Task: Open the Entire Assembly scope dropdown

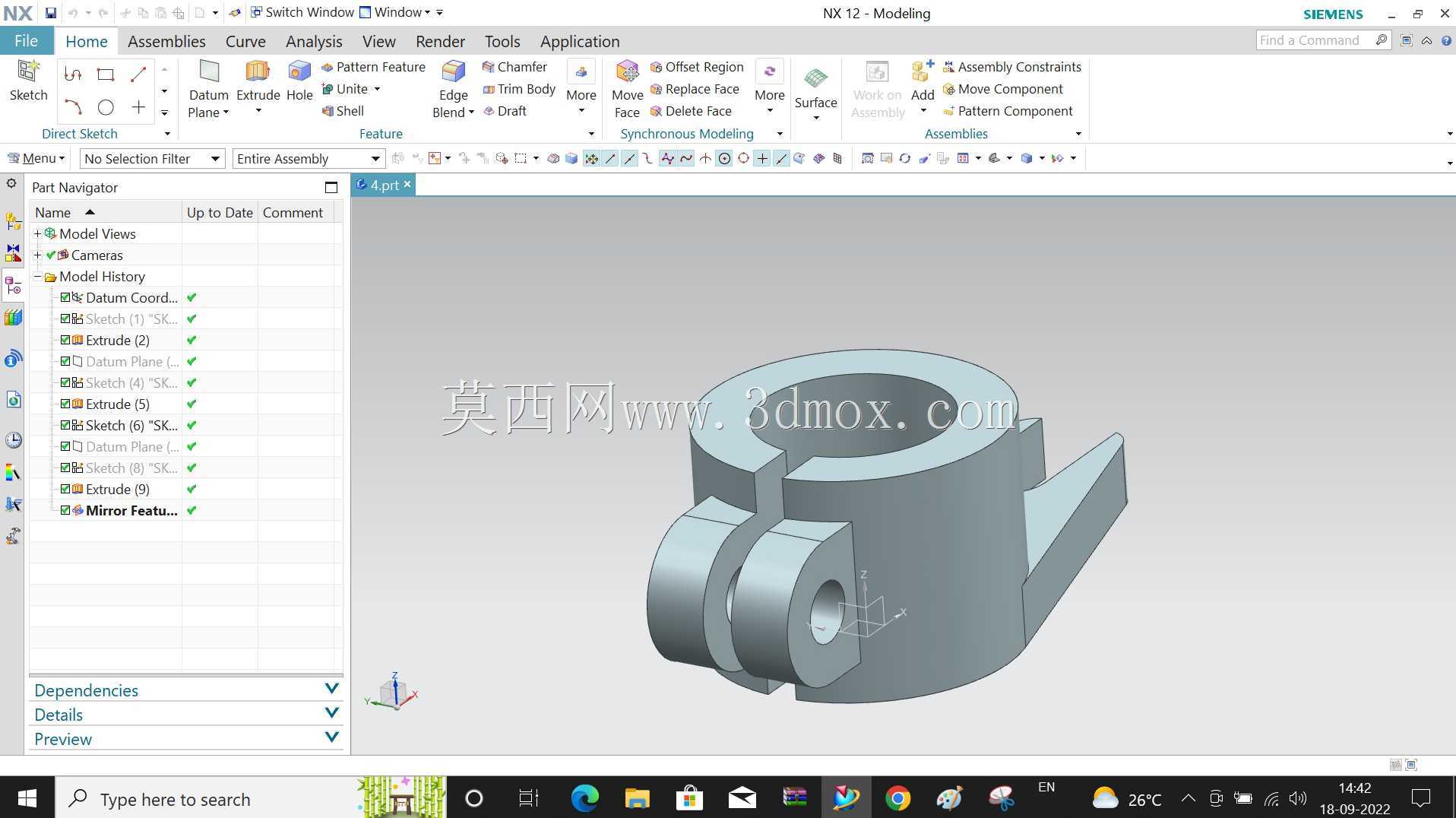Action: pyautogui.click(x=309, y=159)
